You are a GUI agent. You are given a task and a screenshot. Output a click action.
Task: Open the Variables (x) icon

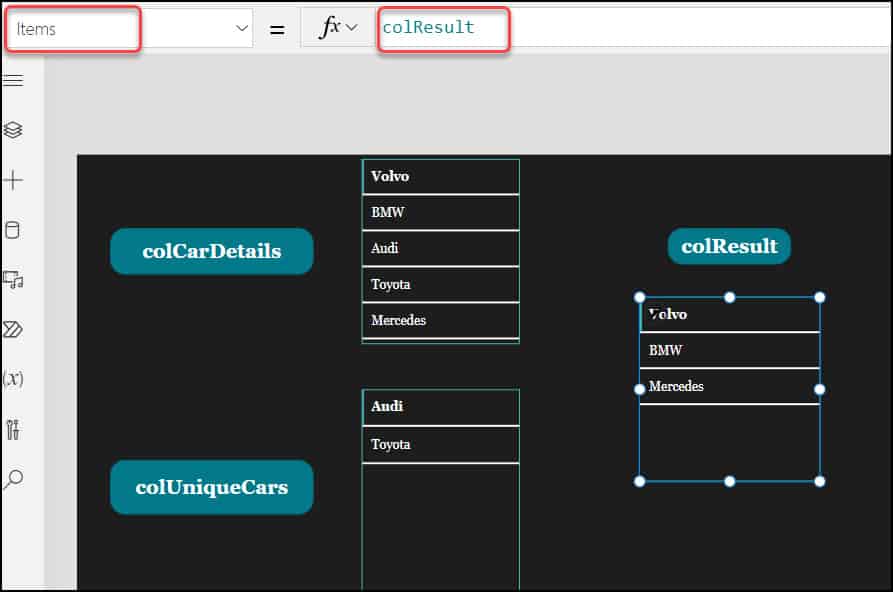tap(13, 378)
